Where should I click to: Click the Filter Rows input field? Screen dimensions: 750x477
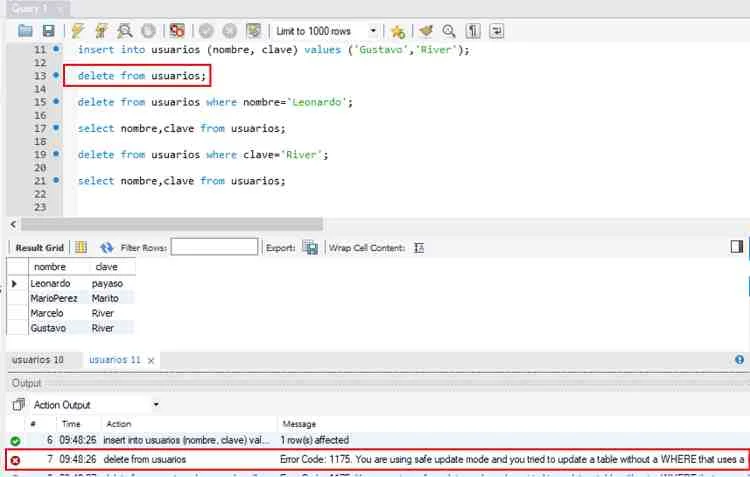coord(214,247)
